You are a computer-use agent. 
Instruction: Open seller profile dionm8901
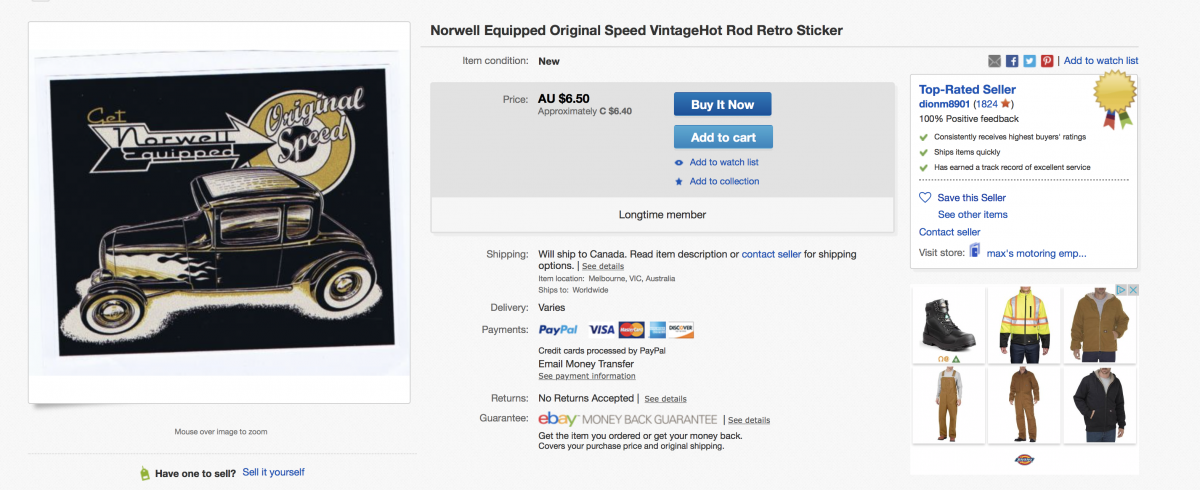[x=944, y=104]
